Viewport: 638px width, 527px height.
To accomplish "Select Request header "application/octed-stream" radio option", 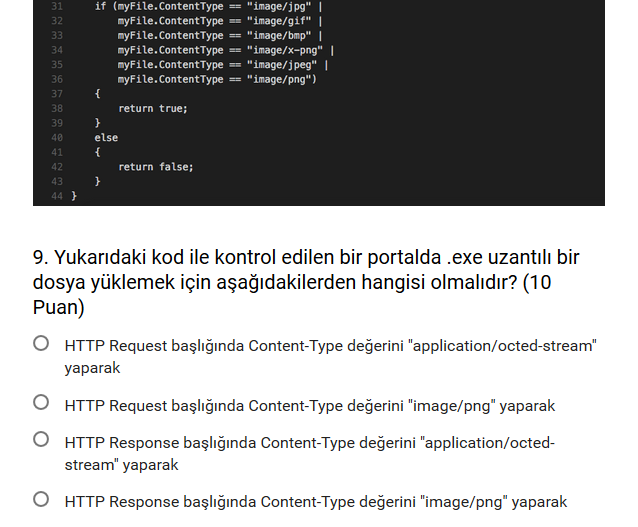I will point(41,344).
